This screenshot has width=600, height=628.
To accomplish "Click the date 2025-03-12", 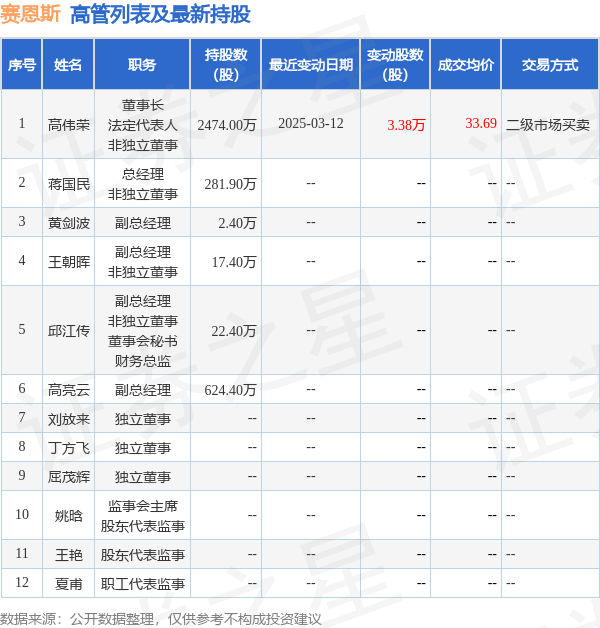I will 311,123.
